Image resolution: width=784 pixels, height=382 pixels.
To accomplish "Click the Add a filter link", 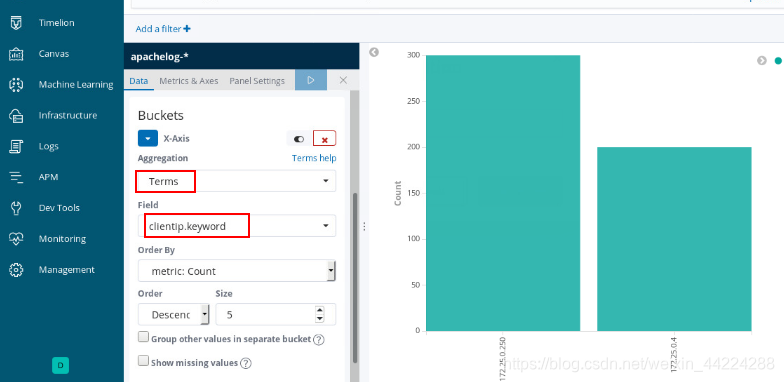I will coord(158,29).
